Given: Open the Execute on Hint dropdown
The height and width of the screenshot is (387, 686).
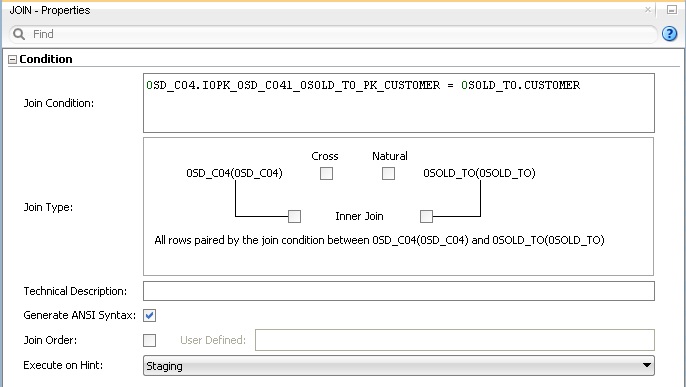Looking at the screenshot, I should pyautogui.click(x=399, y=366).
